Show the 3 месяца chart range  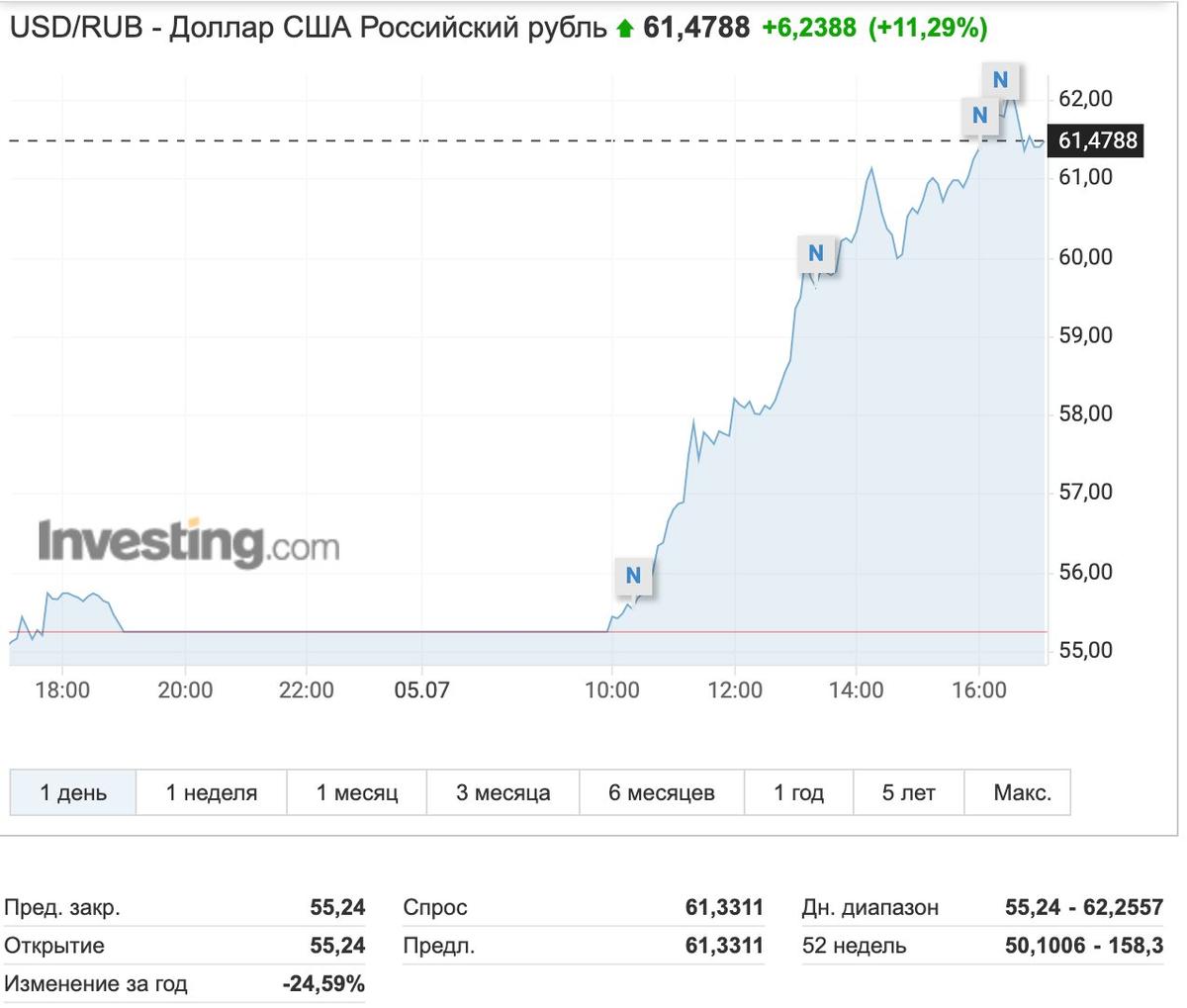click(502, 792)
